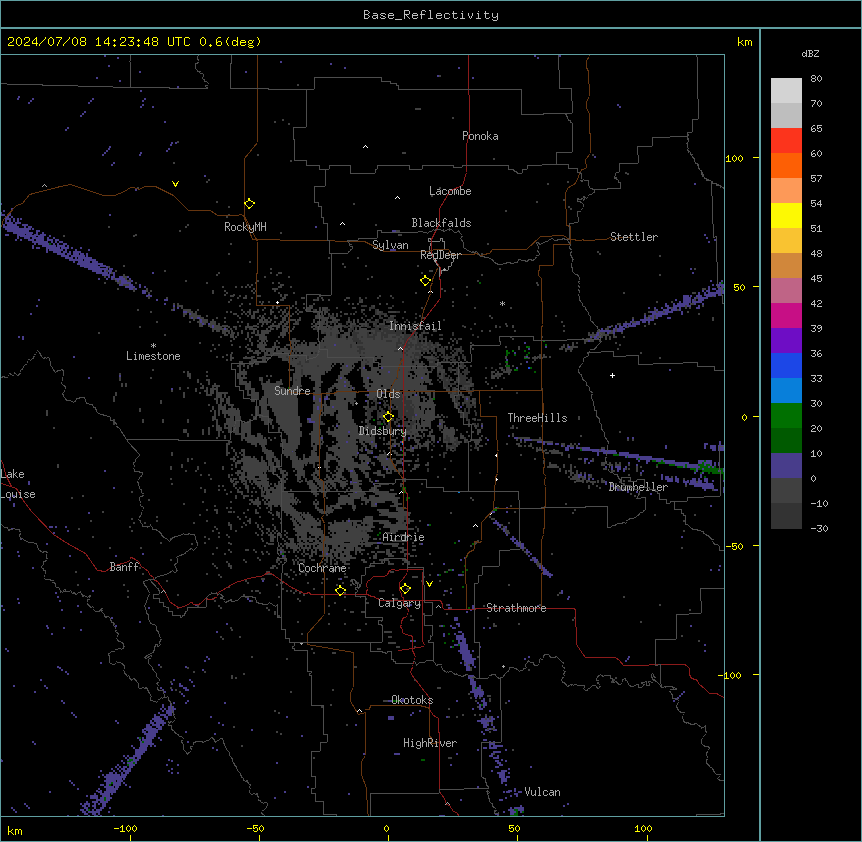
Task: Click the green 30 dBZ color swatch
Action: point(786,416)
